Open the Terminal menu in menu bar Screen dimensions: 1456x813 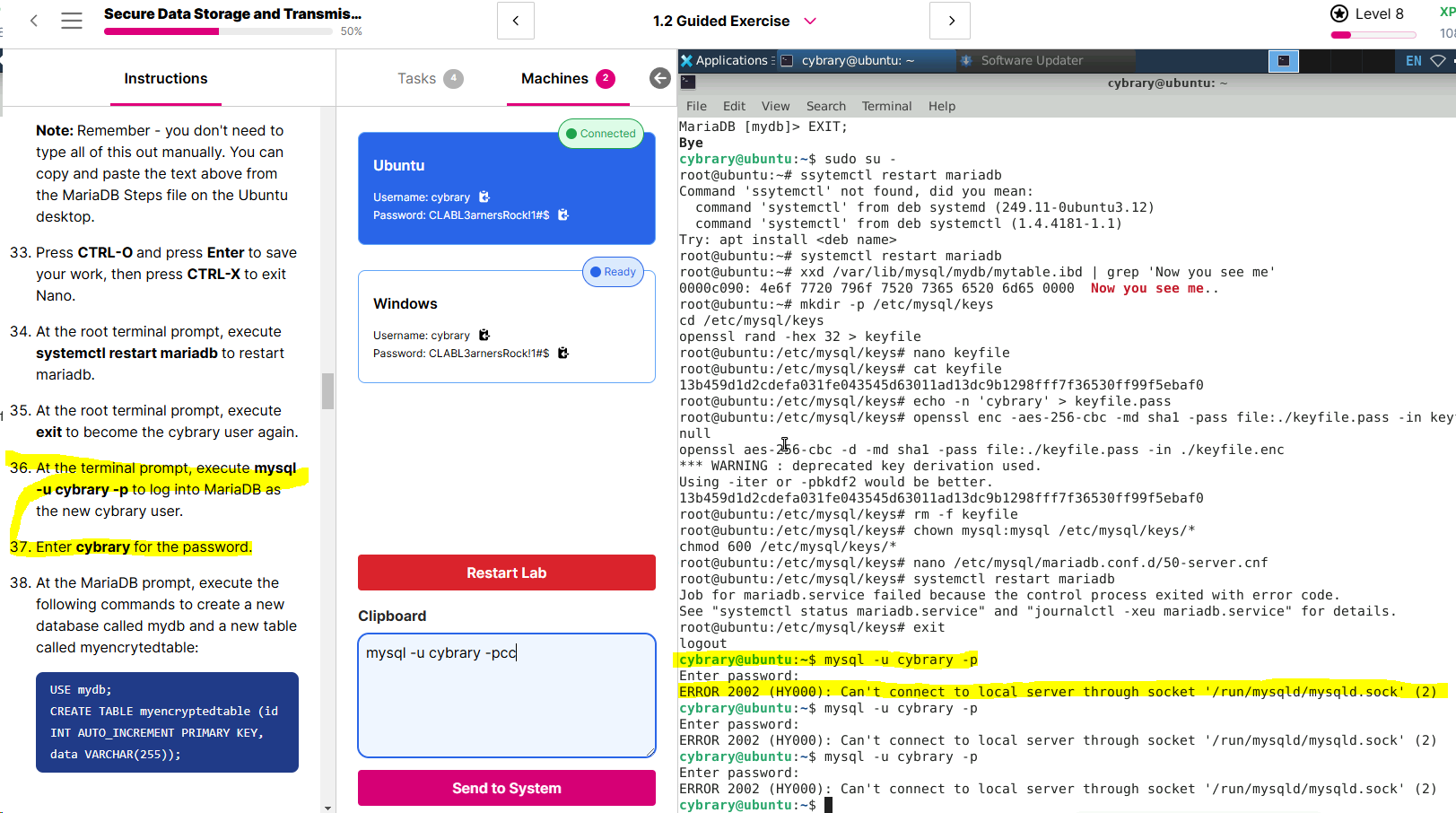pos(886,106)
